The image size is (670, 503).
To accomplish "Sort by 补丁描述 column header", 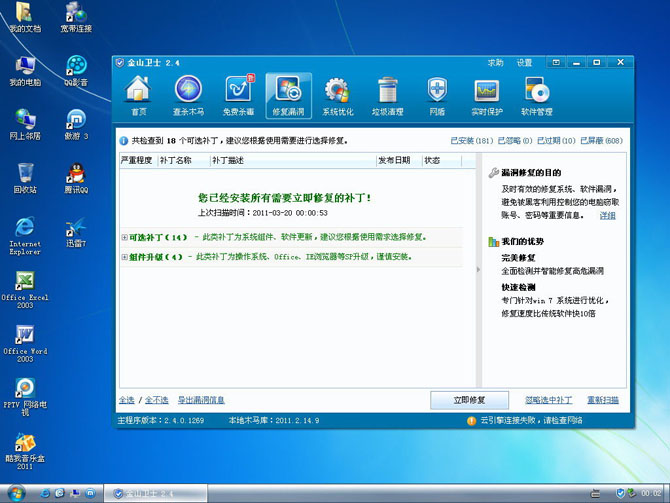I will pos(293,160).
